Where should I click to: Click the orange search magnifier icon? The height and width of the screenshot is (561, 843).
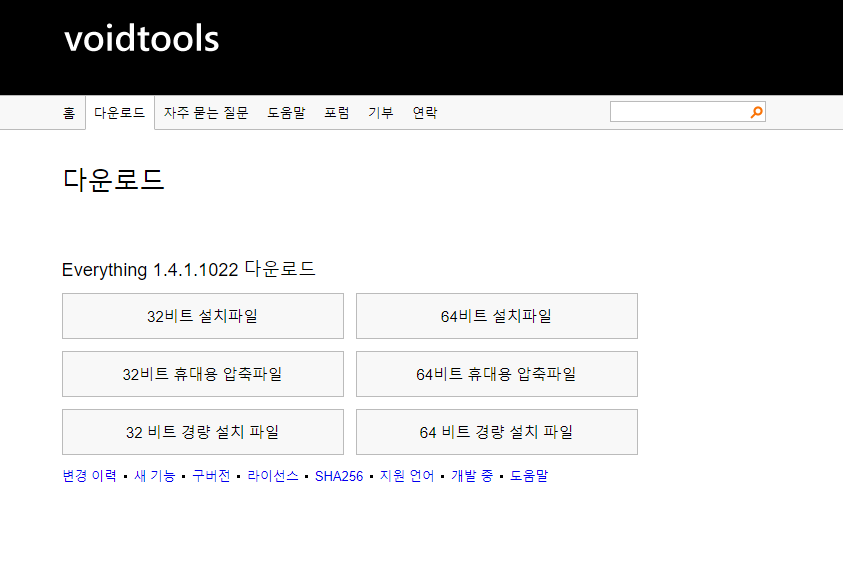[756, 112]
